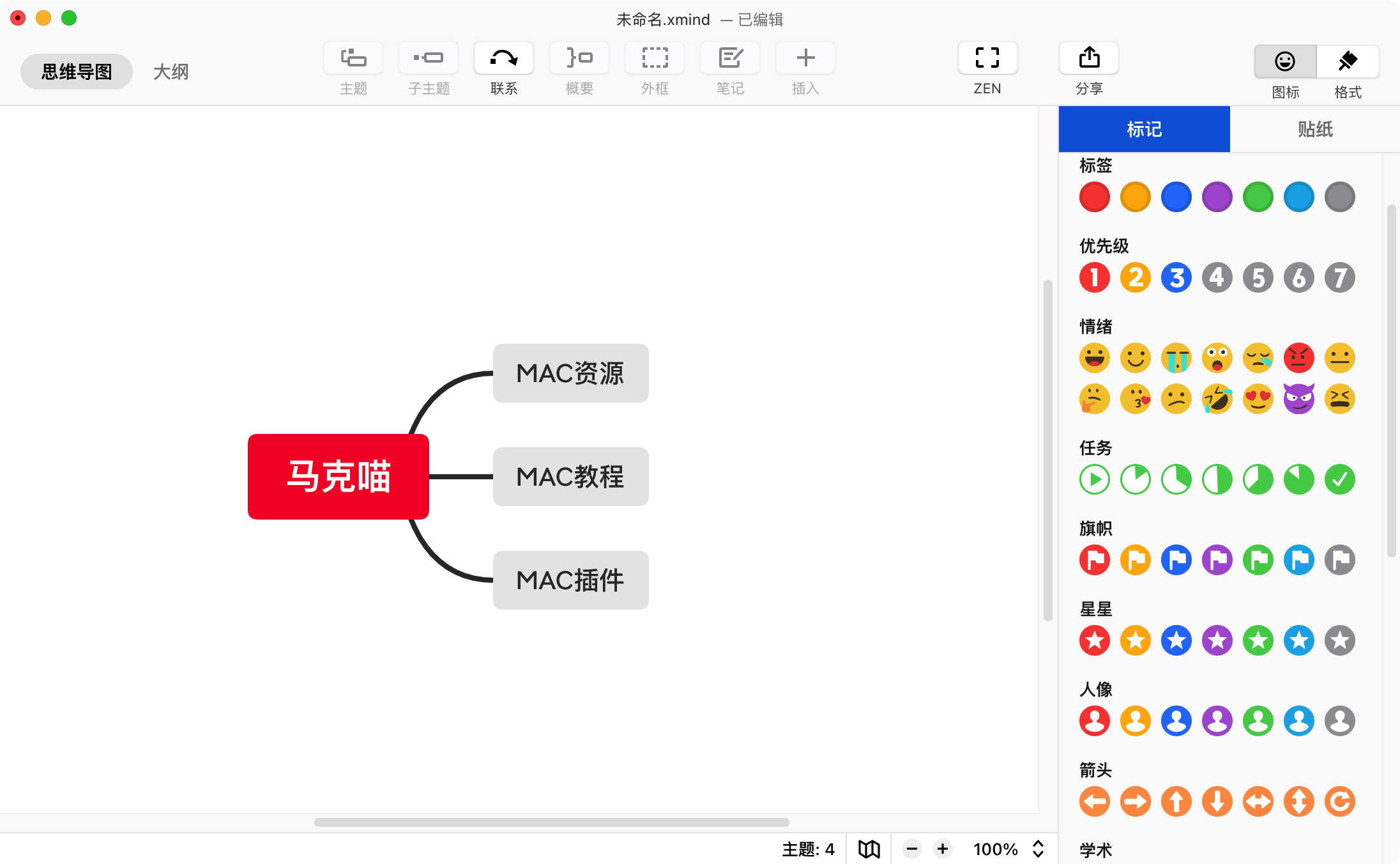Image resolution: width=1400 pixels, height=864 pixels.
Task: Toggle the 图标 icon panel
Action: (x=1285, y=62)
